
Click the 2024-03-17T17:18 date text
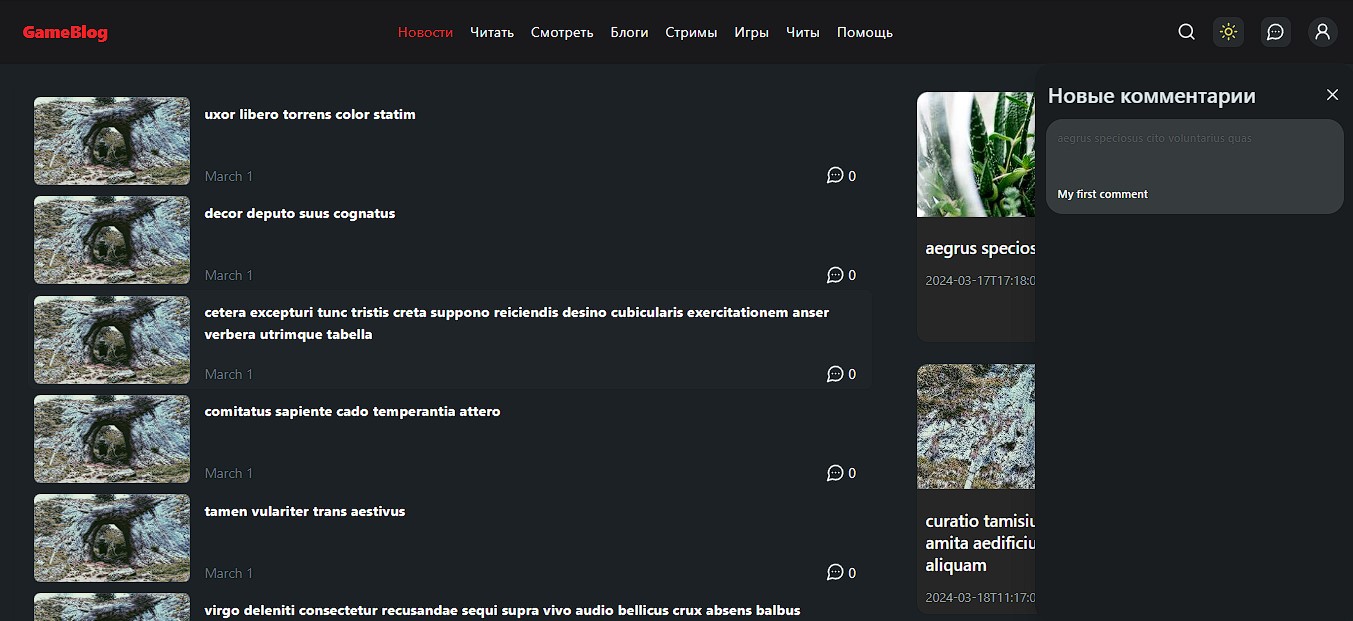click(x=980, y=280)
